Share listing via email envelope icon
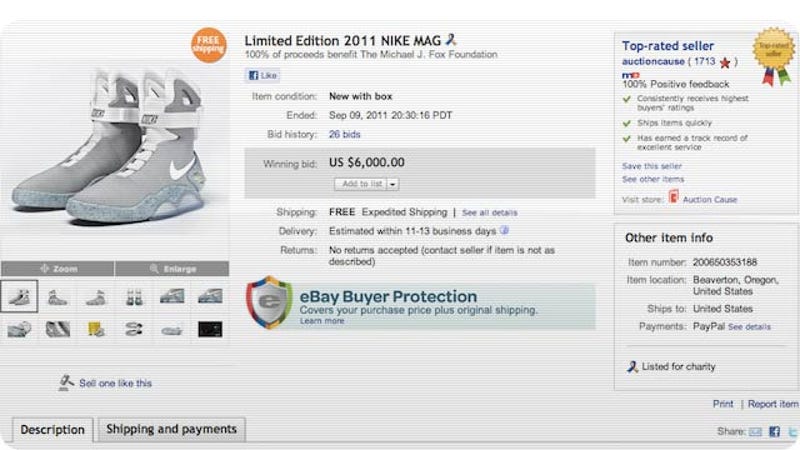The height and width of the screenshot is (450, 800). point(756,432)
